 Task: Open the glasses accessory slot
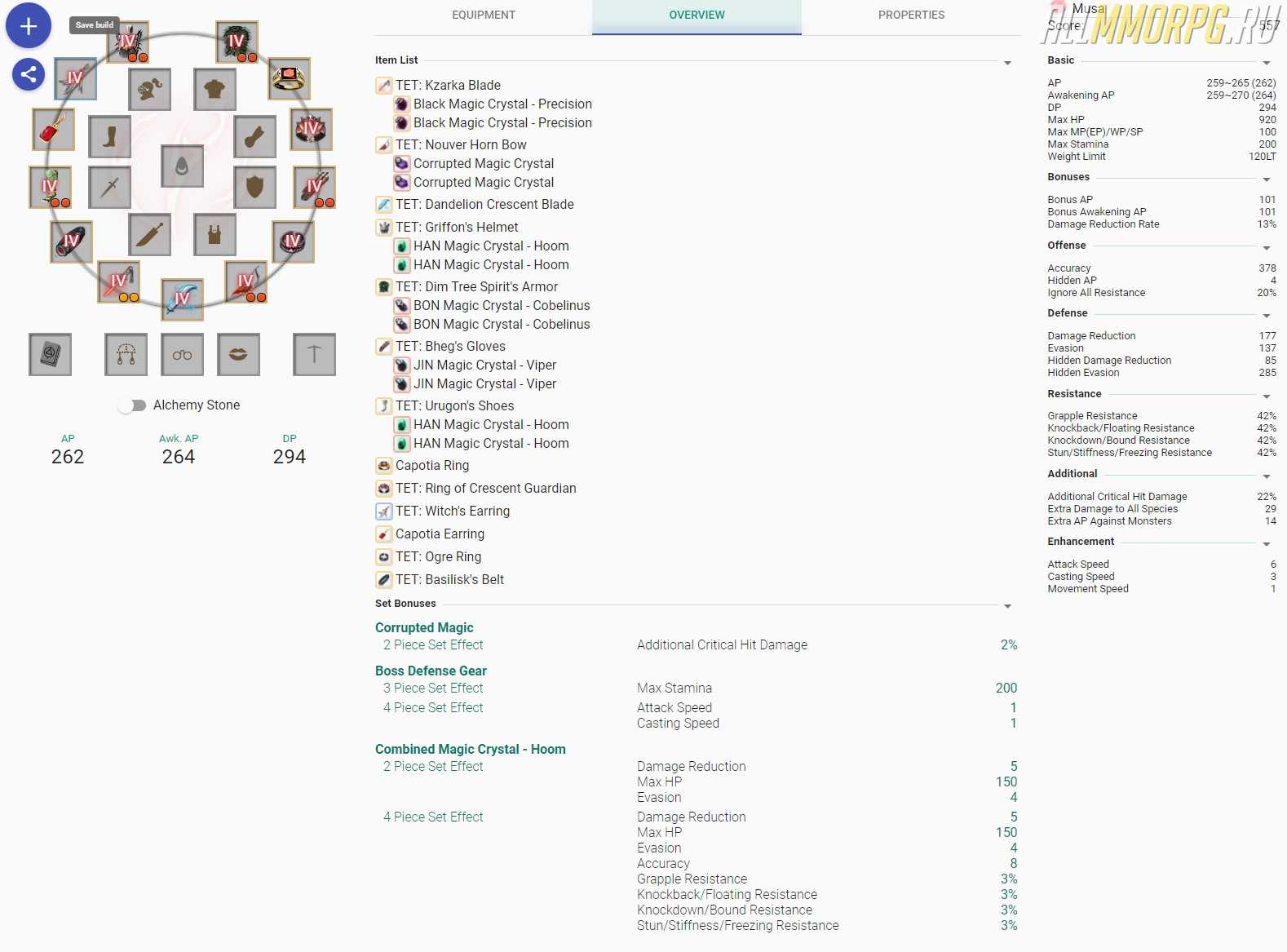pos(182,354)
